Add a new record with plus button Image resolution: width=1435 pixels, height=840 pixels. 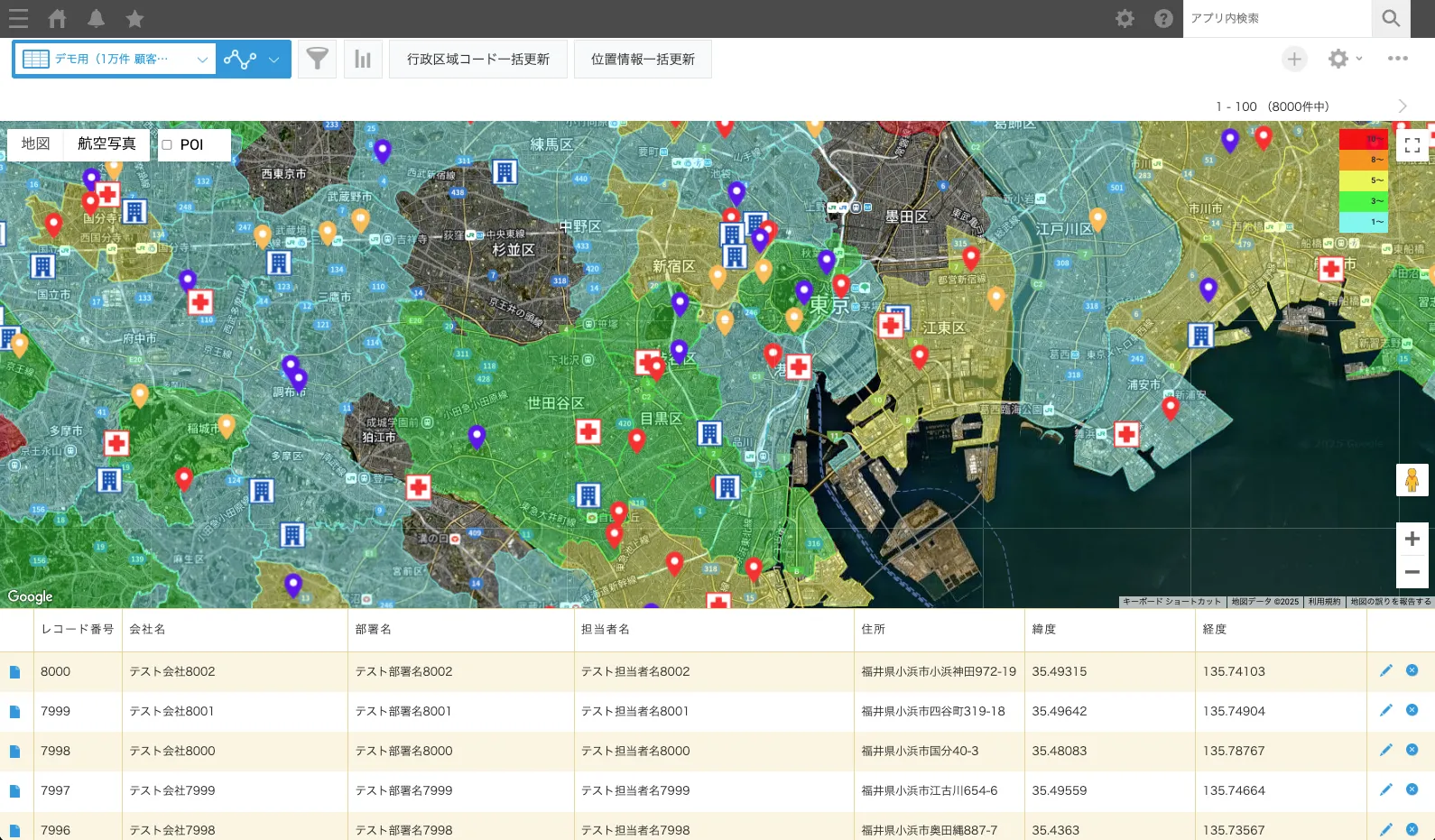[1294, 59]
